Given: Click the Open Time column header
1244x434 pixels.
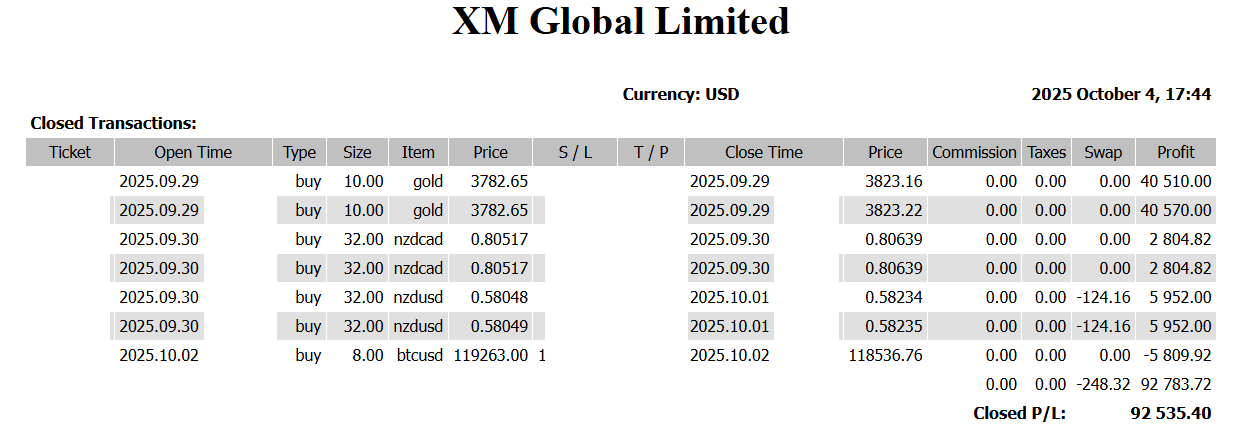Looking at the screenshot, I should click(193, 152).
